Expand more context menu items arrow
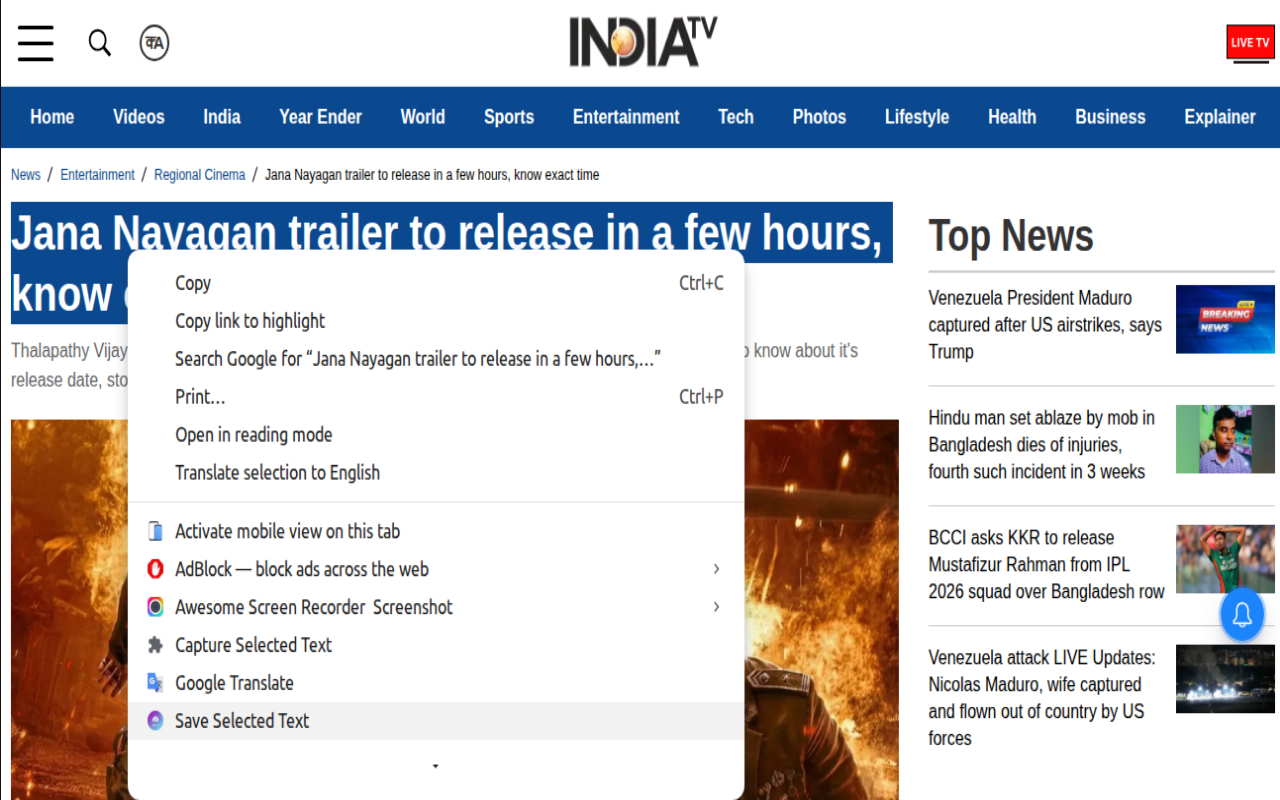This screenshot has width=1280, height=800. (x=435, y=767)
